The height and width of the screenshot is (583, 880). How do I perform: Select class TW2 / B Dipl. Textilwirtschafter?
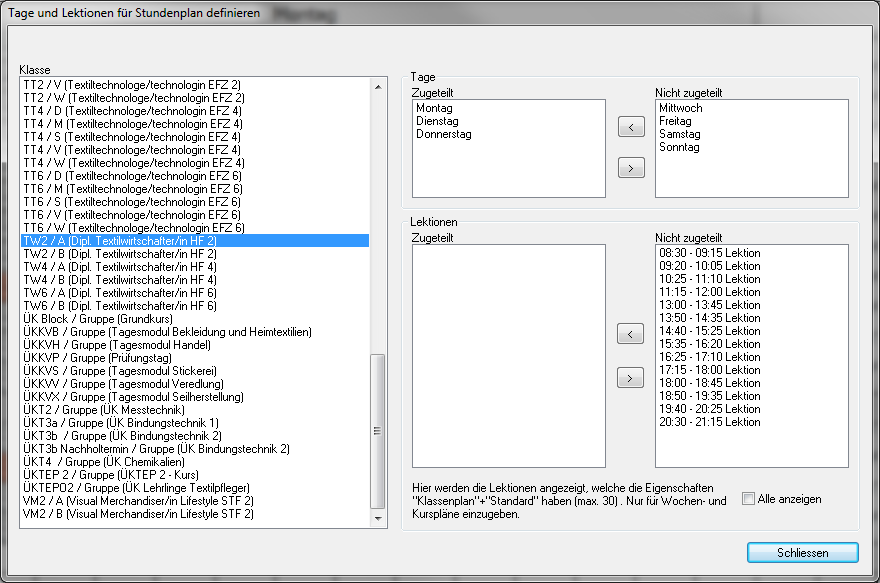pyautogui.click(x=120, y=254)
